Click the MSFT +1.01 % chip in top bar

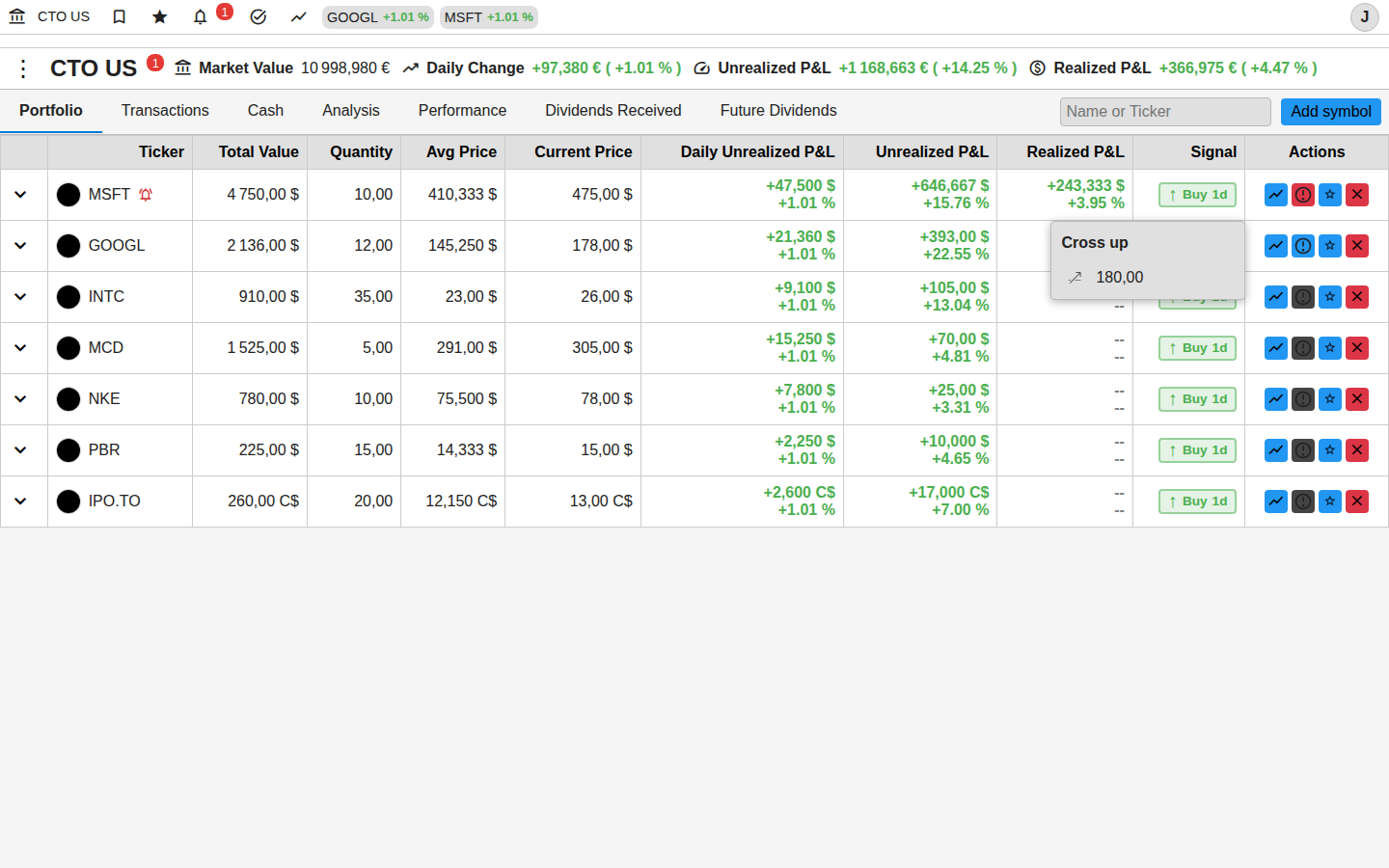[489, 17]
